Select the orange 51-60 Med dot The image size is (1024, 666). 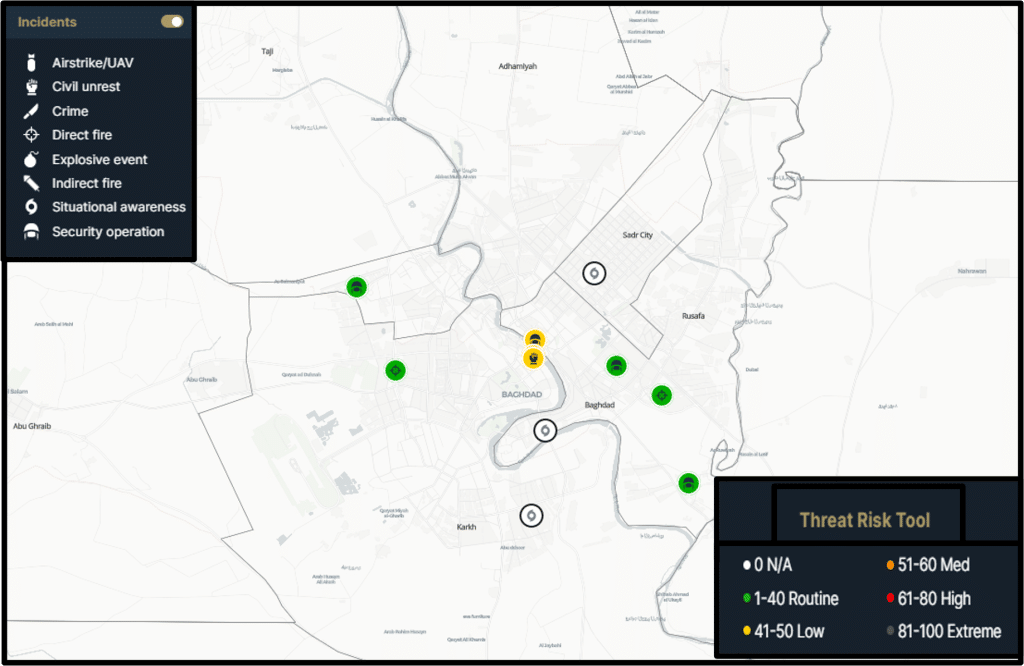coord(888,566)
